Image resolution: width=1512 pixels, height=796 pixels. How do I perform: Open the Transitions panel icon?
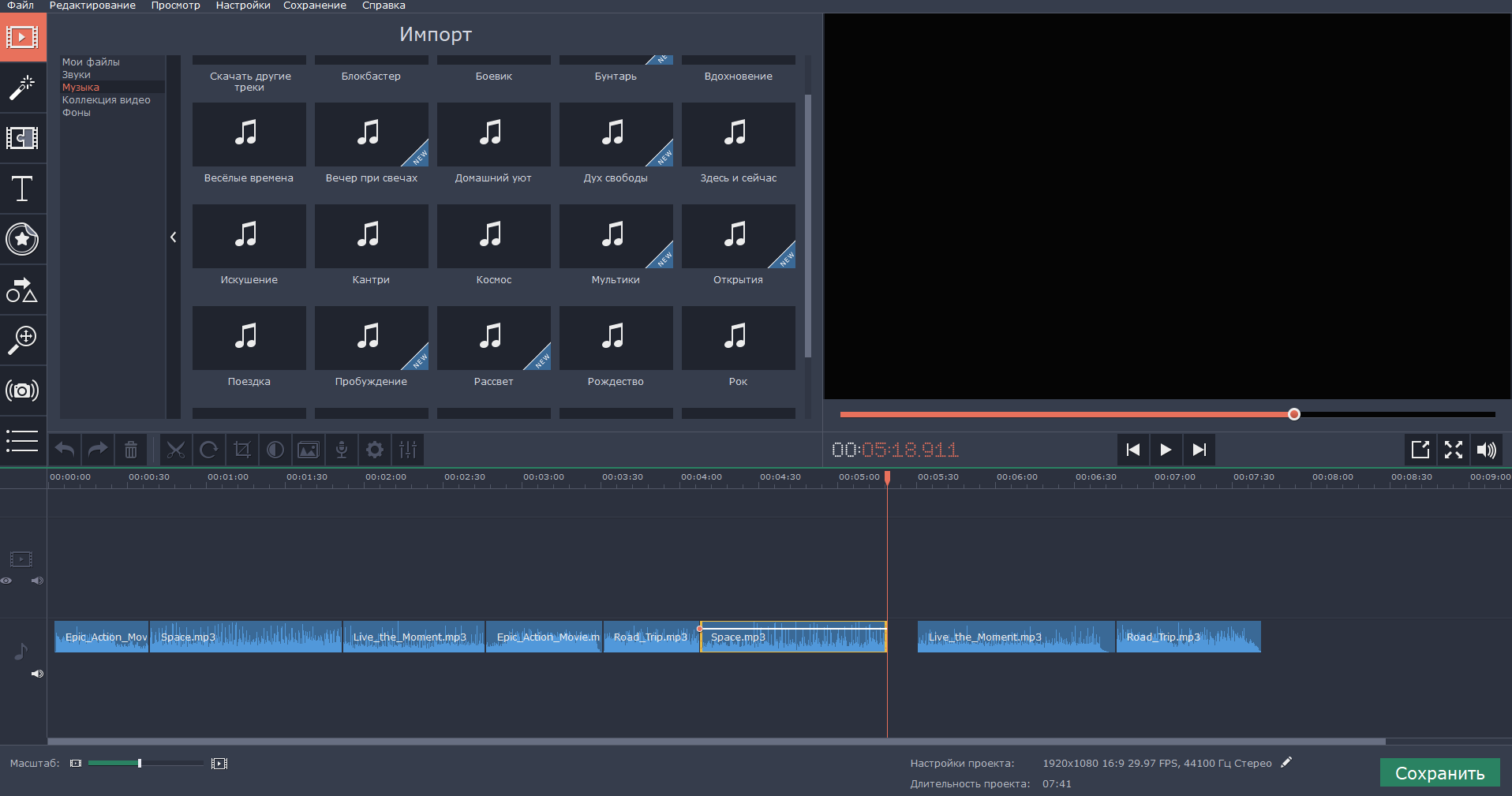pyautogui.click(x=22, y=138)
